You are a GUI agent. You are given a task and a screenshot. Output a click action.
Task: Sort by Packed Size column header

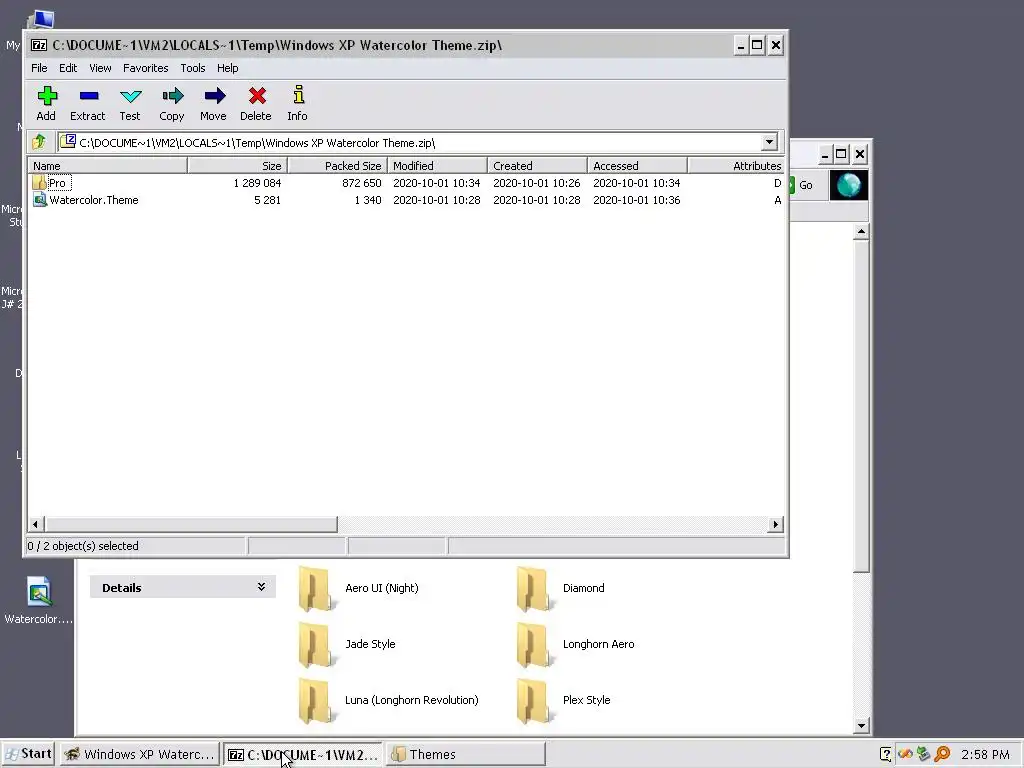(x=337, y=166)
